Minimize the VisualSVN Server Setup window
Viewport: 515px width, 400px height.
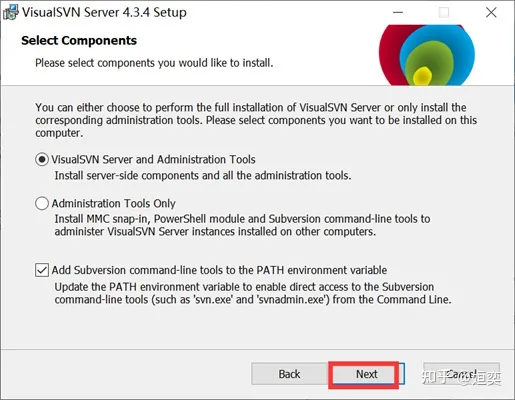398,13
